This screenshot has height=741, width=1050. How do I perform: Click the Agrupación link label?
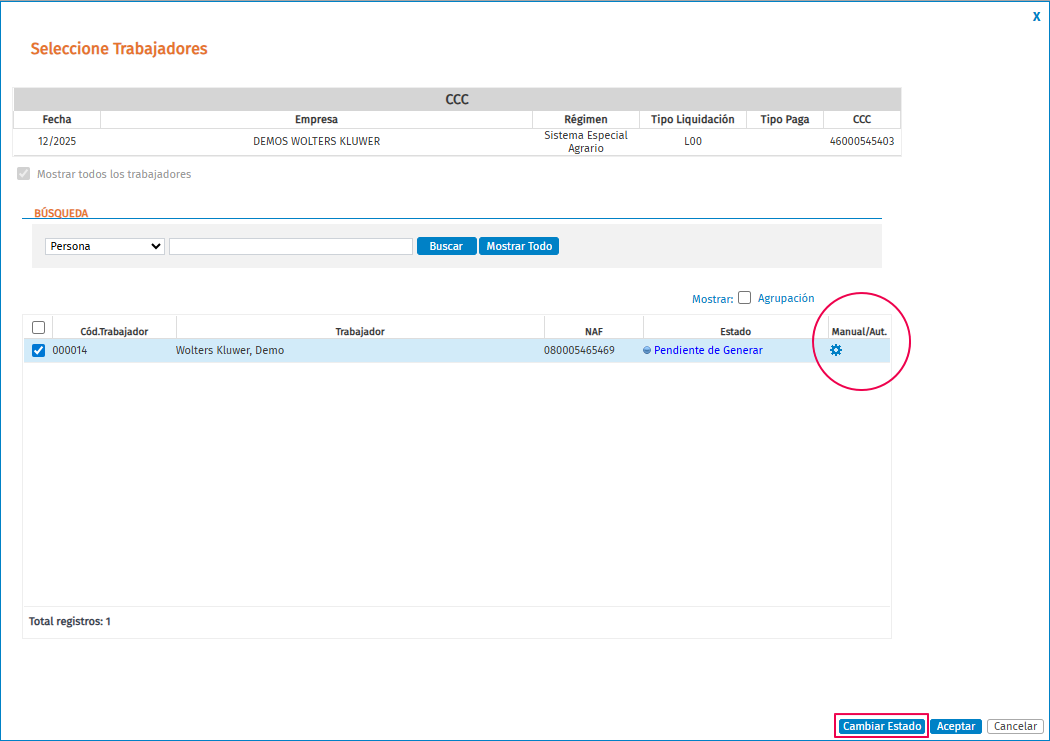[786, 298]
